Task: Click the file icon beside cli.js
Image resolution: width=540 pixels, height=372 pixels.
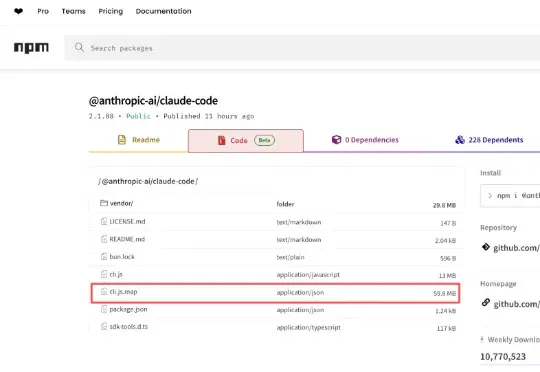Action: pos(104,274)
